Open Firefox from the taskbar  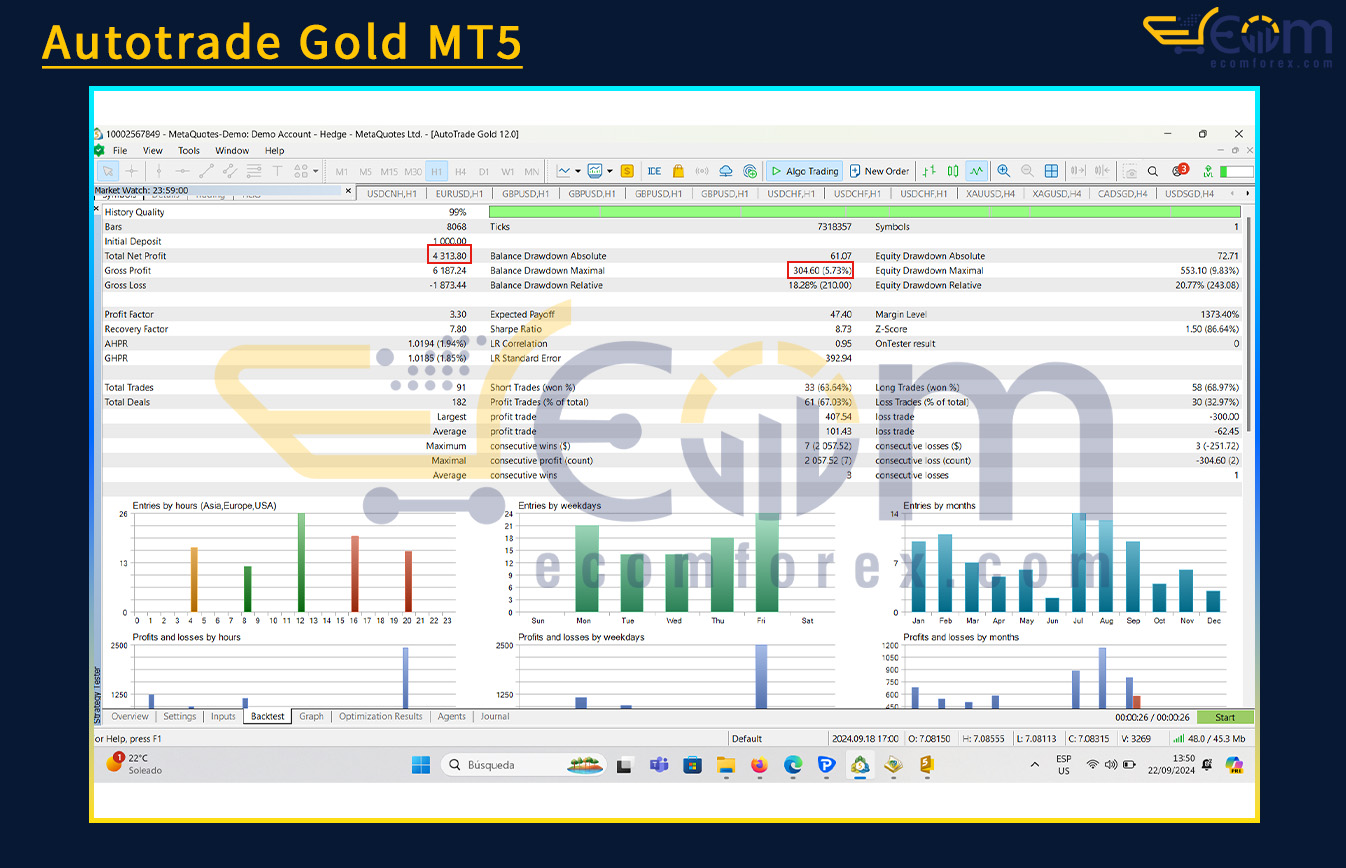click(x=759, y=765)
